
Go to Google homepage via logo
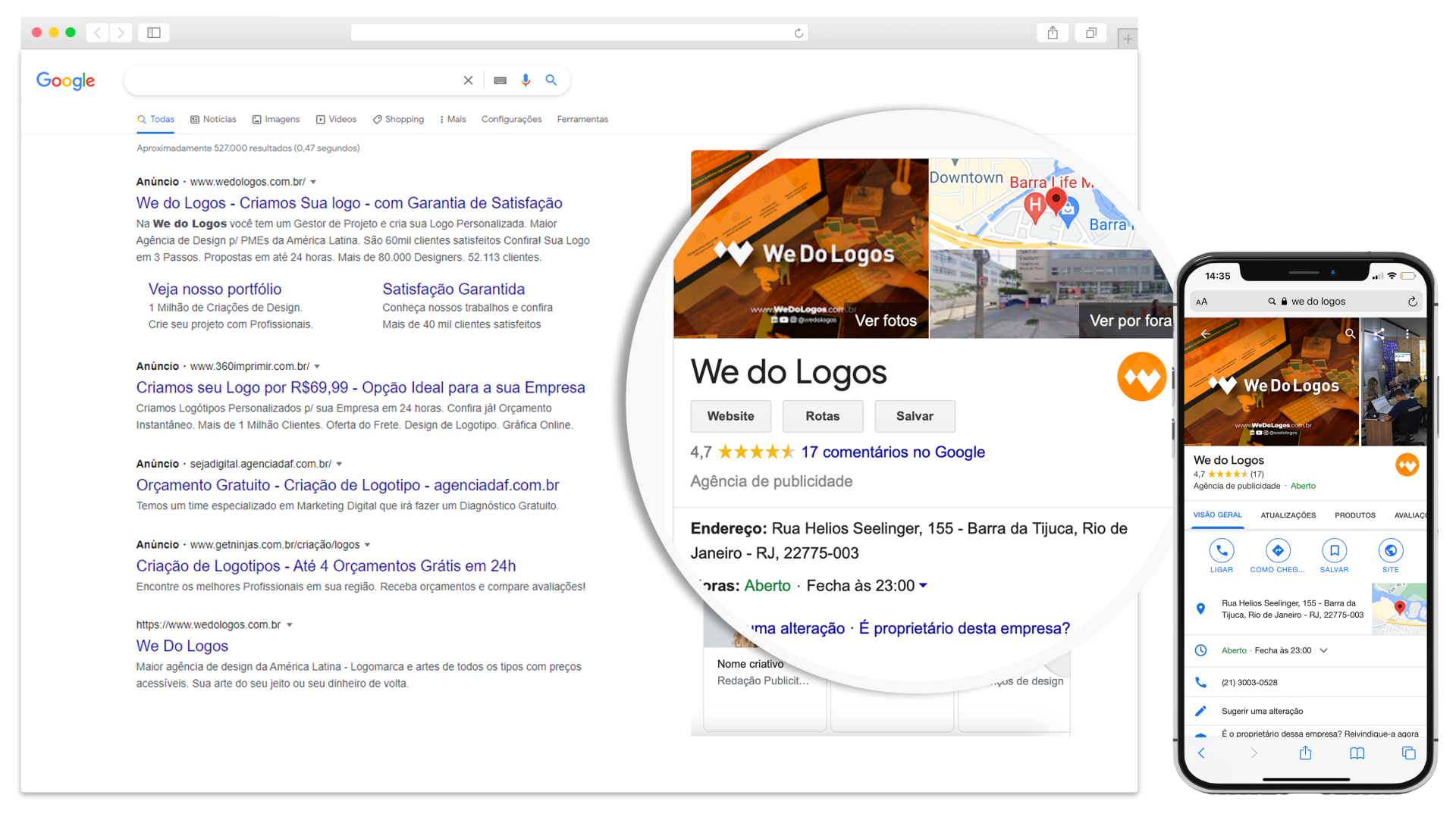click(x=66, y=80)
